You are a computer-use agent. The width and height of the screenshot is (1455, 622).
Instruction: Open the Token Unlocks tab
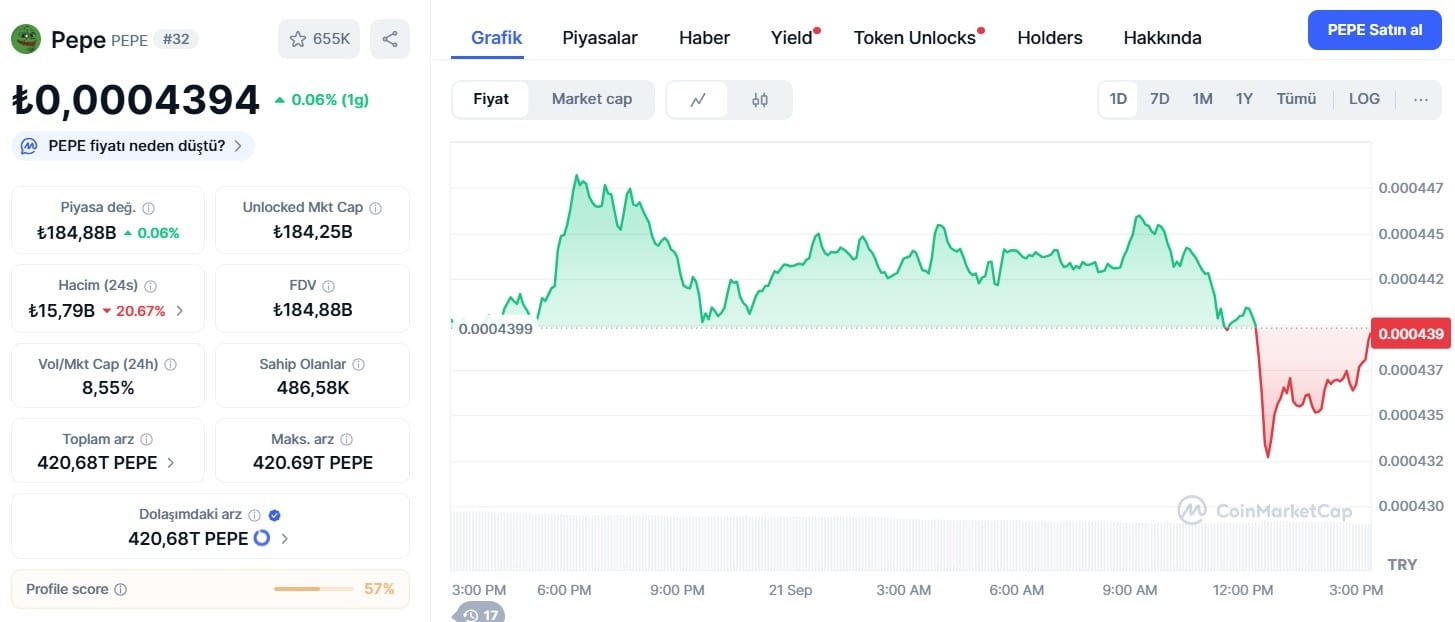915,38
